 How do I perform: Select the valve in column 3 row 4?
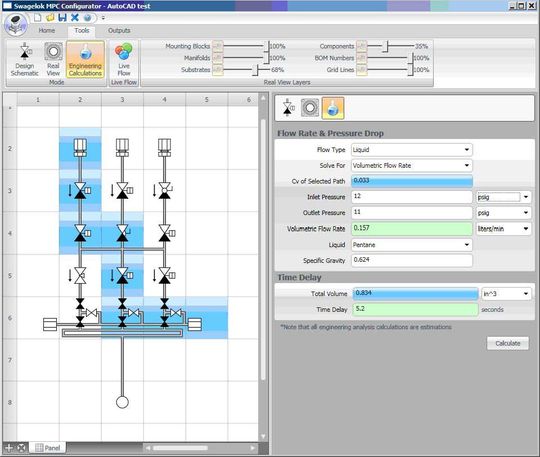123,233
